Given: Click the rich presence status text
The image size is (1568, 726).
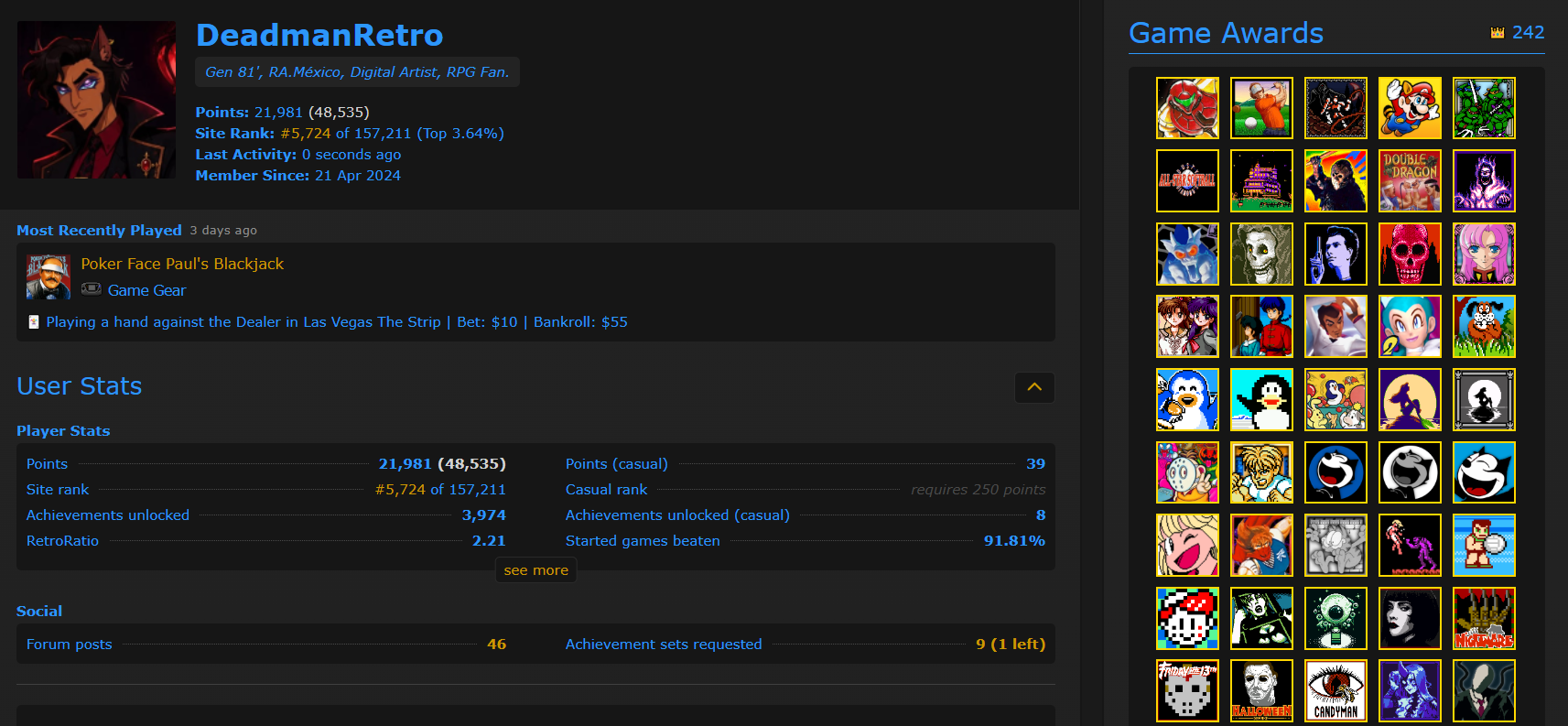Looking at the screenshot, I should [337, 322].
